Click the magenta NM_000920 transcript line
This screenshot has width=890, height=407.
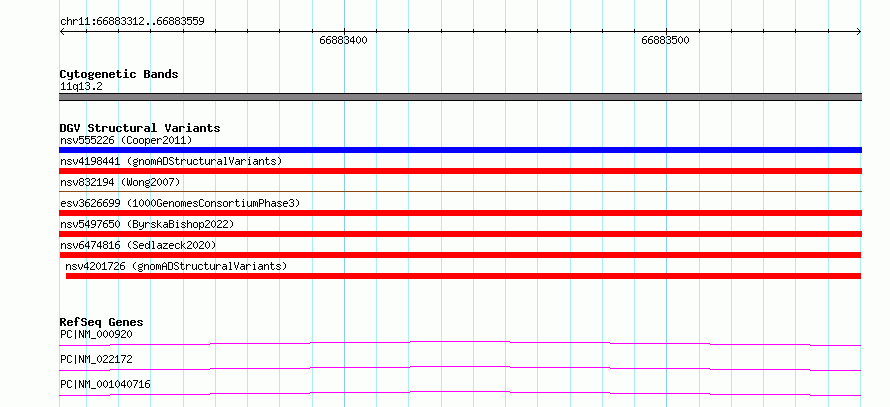coord(460,343)
